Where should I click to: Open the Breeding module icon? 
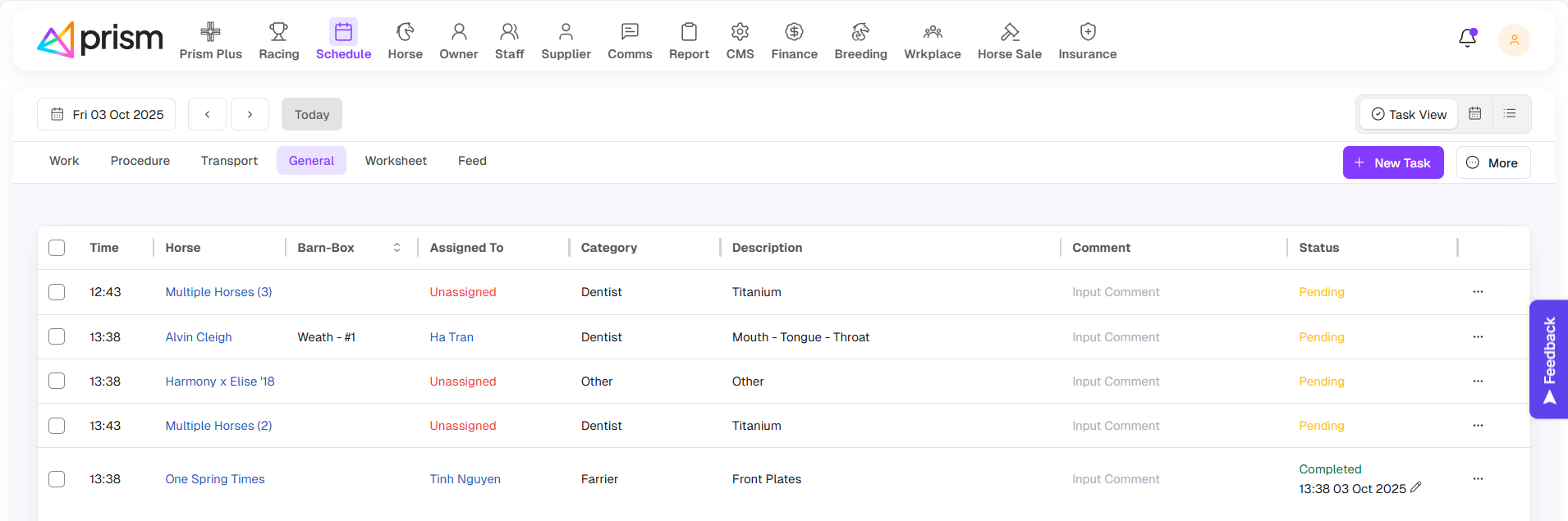tap(860, 32)
